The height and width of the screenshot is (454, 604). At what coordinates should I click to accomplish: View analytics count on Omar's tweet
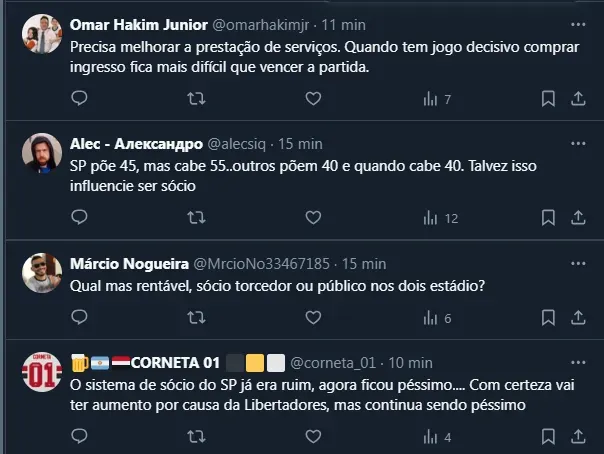point(438,99)
